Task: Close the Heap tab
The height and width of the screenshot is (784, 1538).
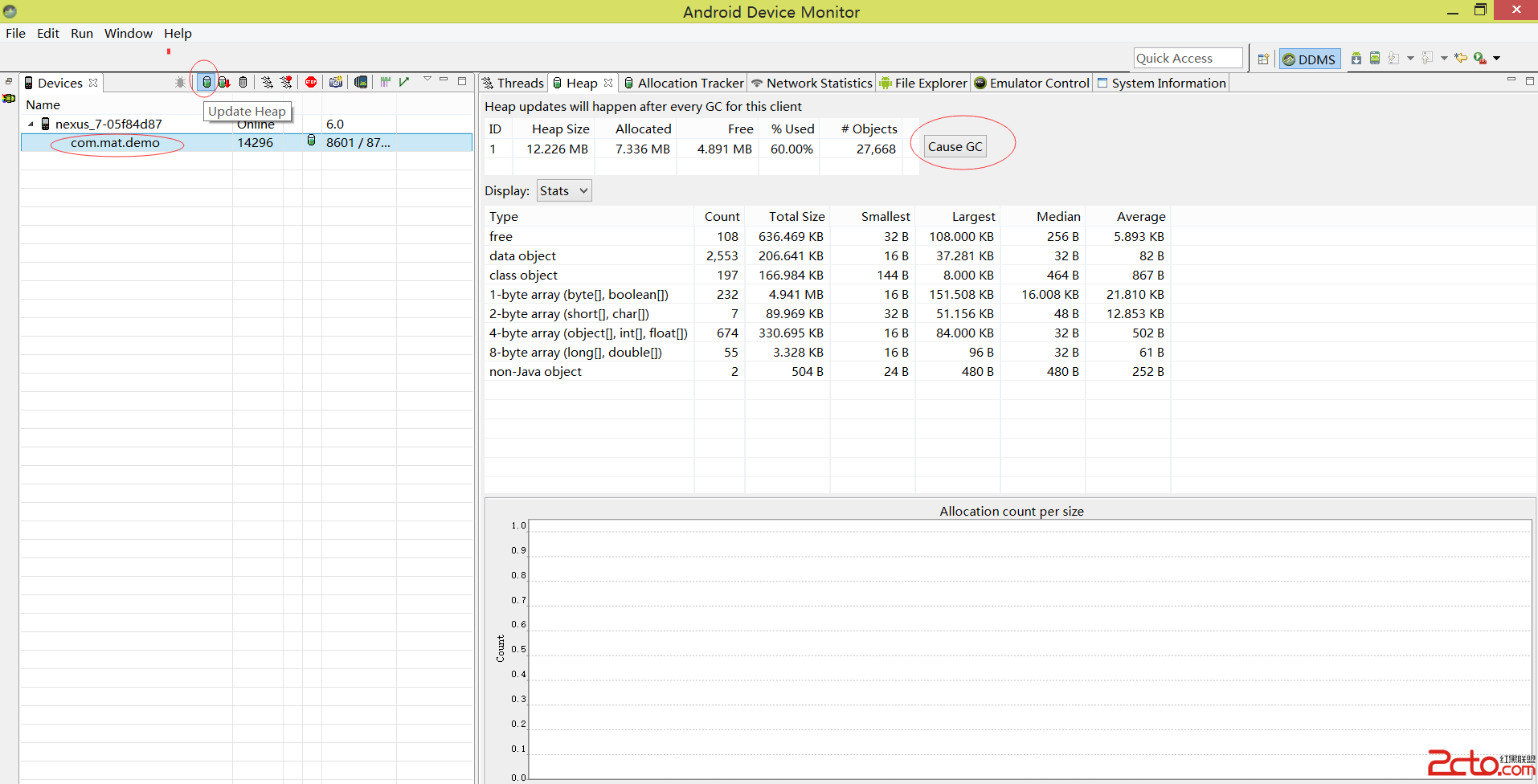Action: tap(608, 83)
